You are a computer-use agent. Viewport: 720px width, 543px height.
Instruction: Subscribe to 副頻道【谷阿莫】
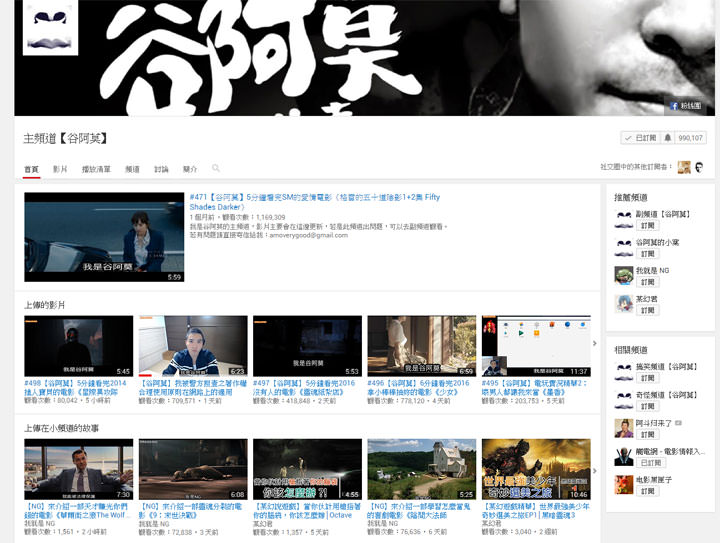tap(647, 225)
